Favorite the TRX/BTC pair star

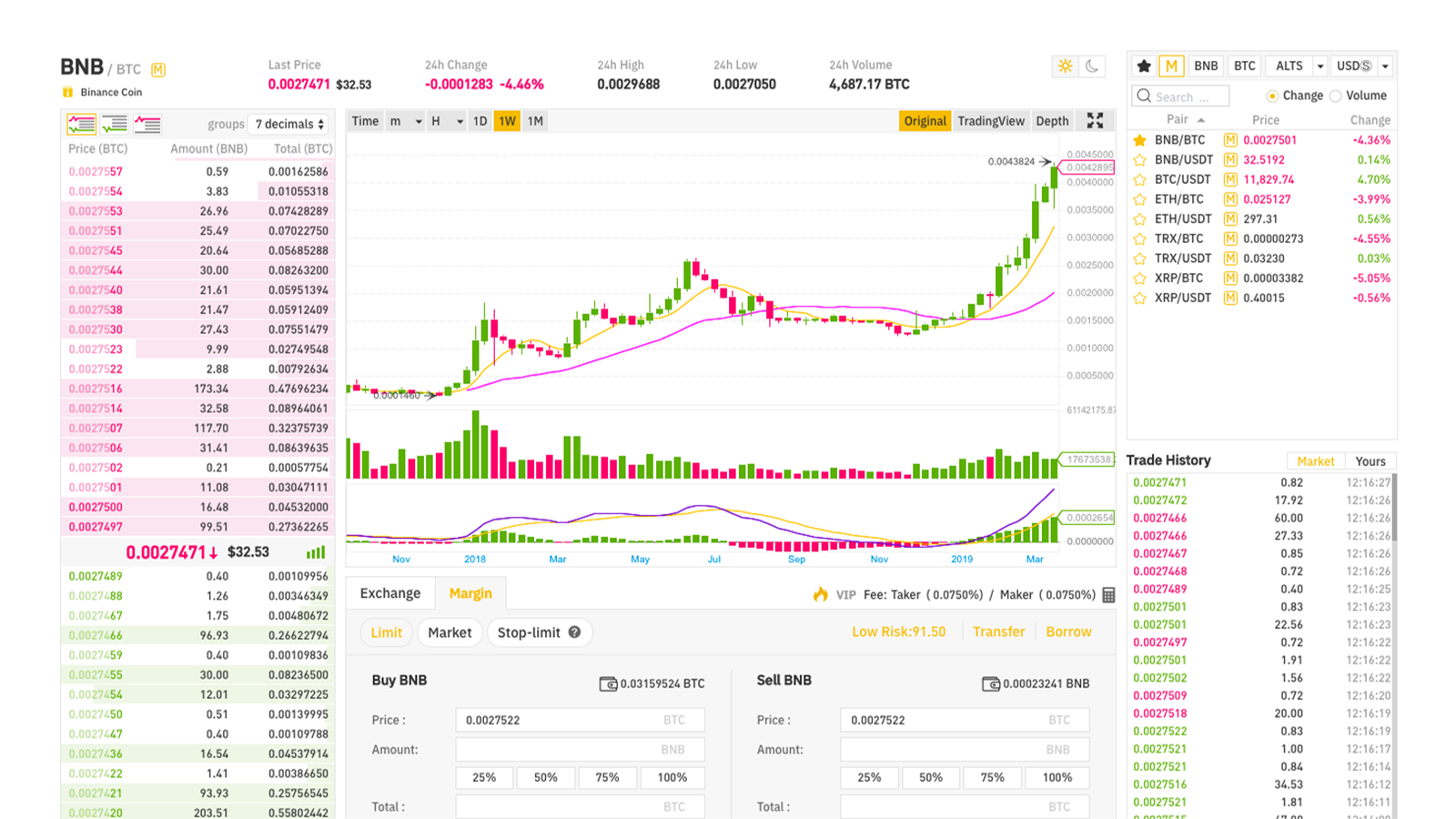pos(1139,238)
